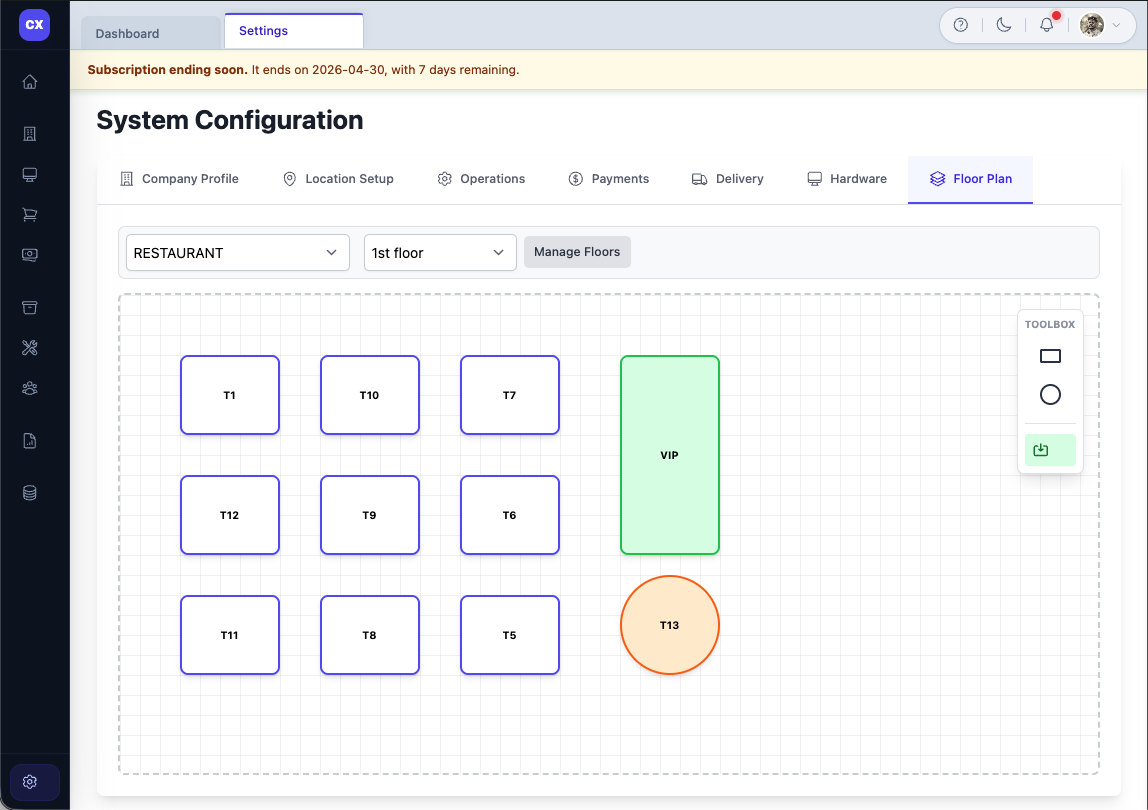Open the Hardware tab
This screenshot has height=810, width=1148.
847,179
